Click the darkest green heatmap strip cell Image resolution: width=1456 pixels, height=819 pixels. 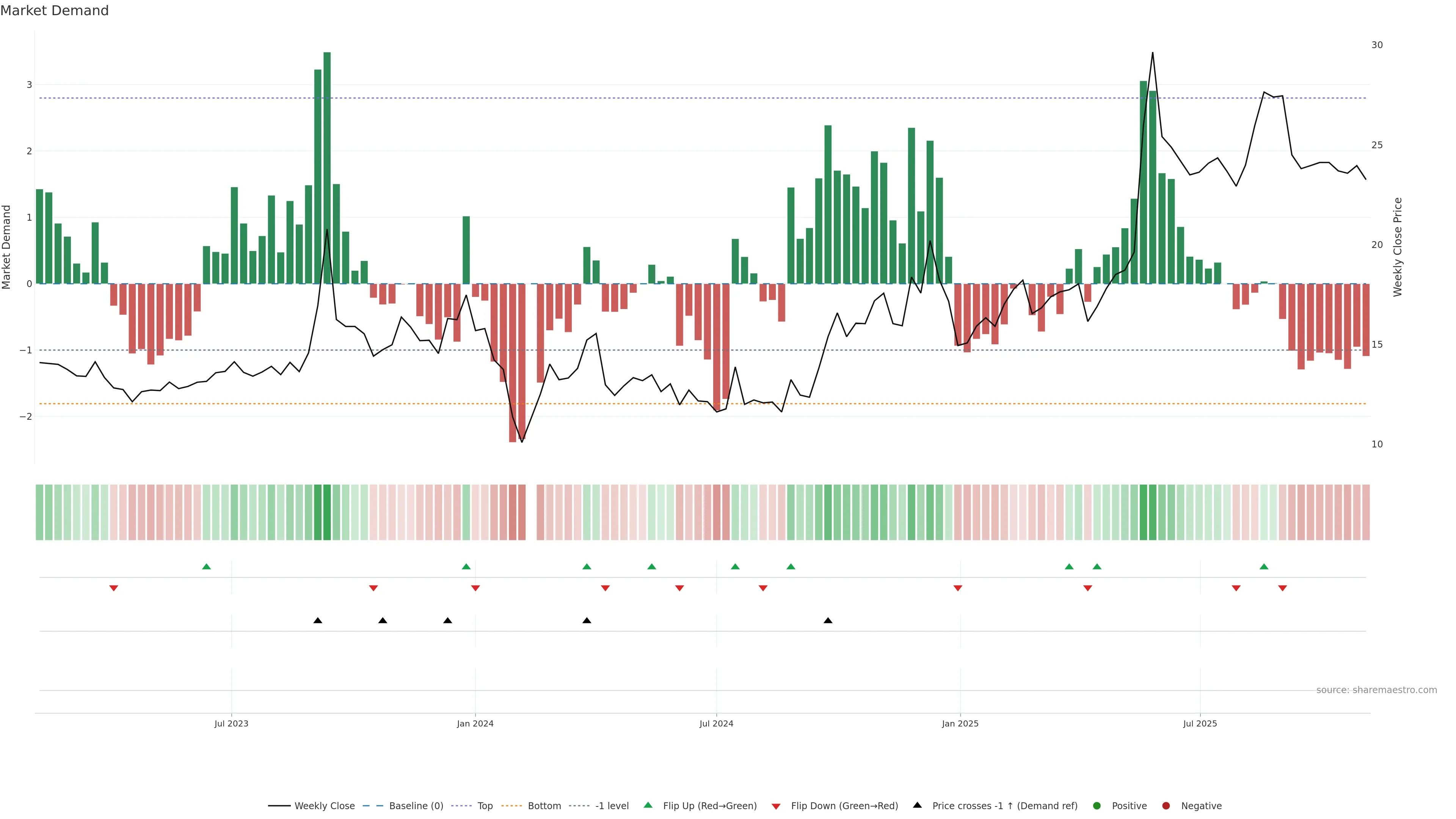[327, 512]
